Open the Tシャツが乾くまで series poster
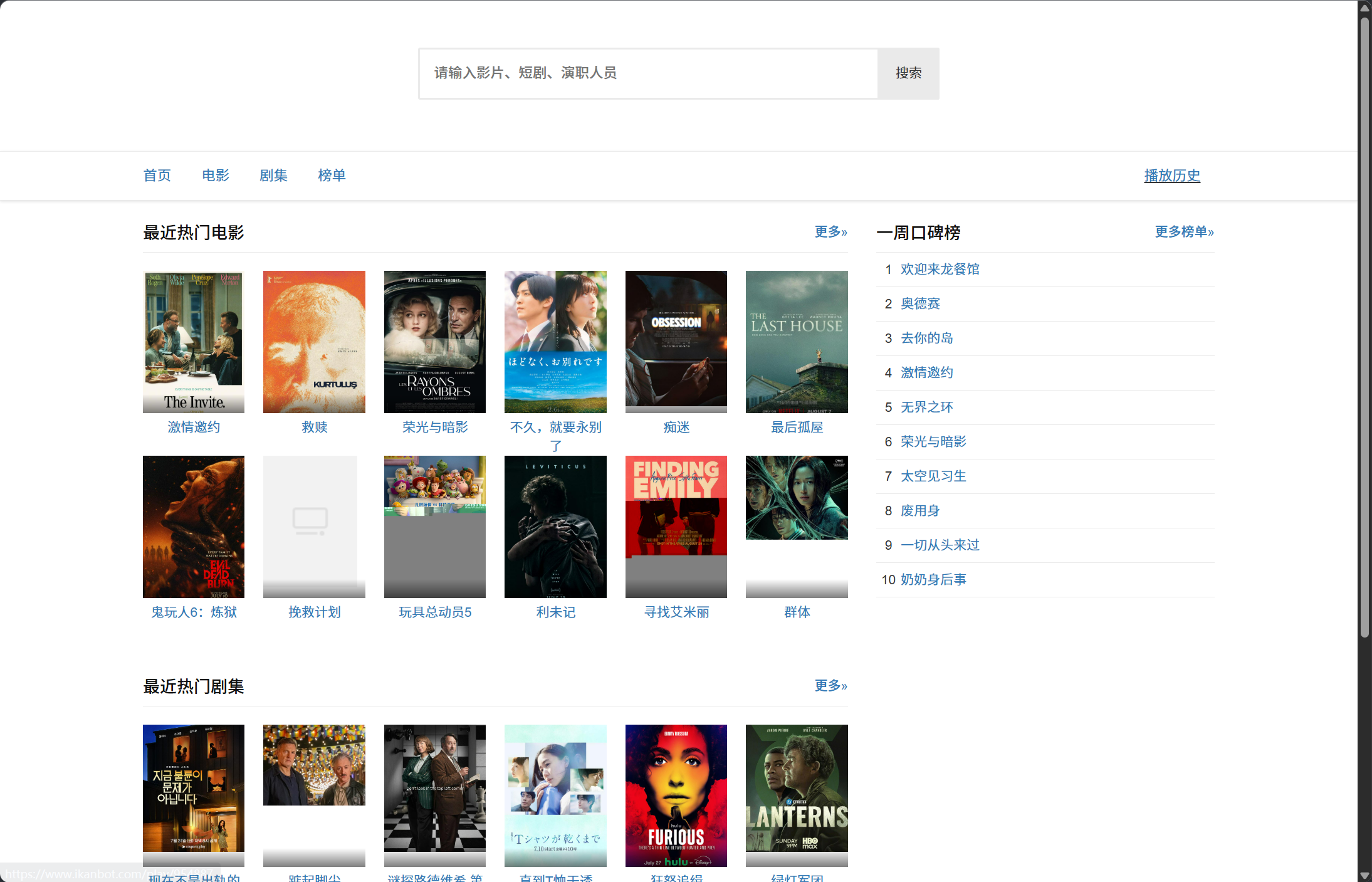1372x882 pixels. pyautogui.click(x=555, y=795)
